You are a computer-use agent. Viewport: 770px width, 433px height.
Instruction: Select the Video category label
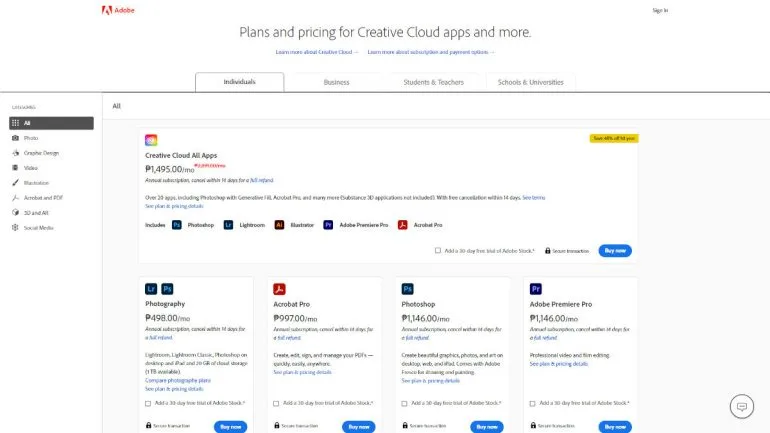31,168
